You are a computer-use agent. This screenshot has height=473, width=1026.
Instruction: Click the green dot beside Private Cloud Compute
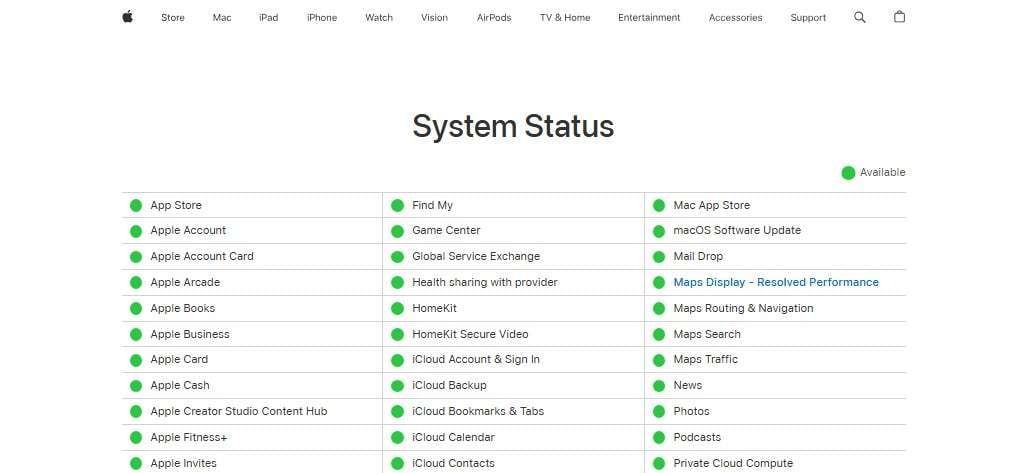point(659,463)
